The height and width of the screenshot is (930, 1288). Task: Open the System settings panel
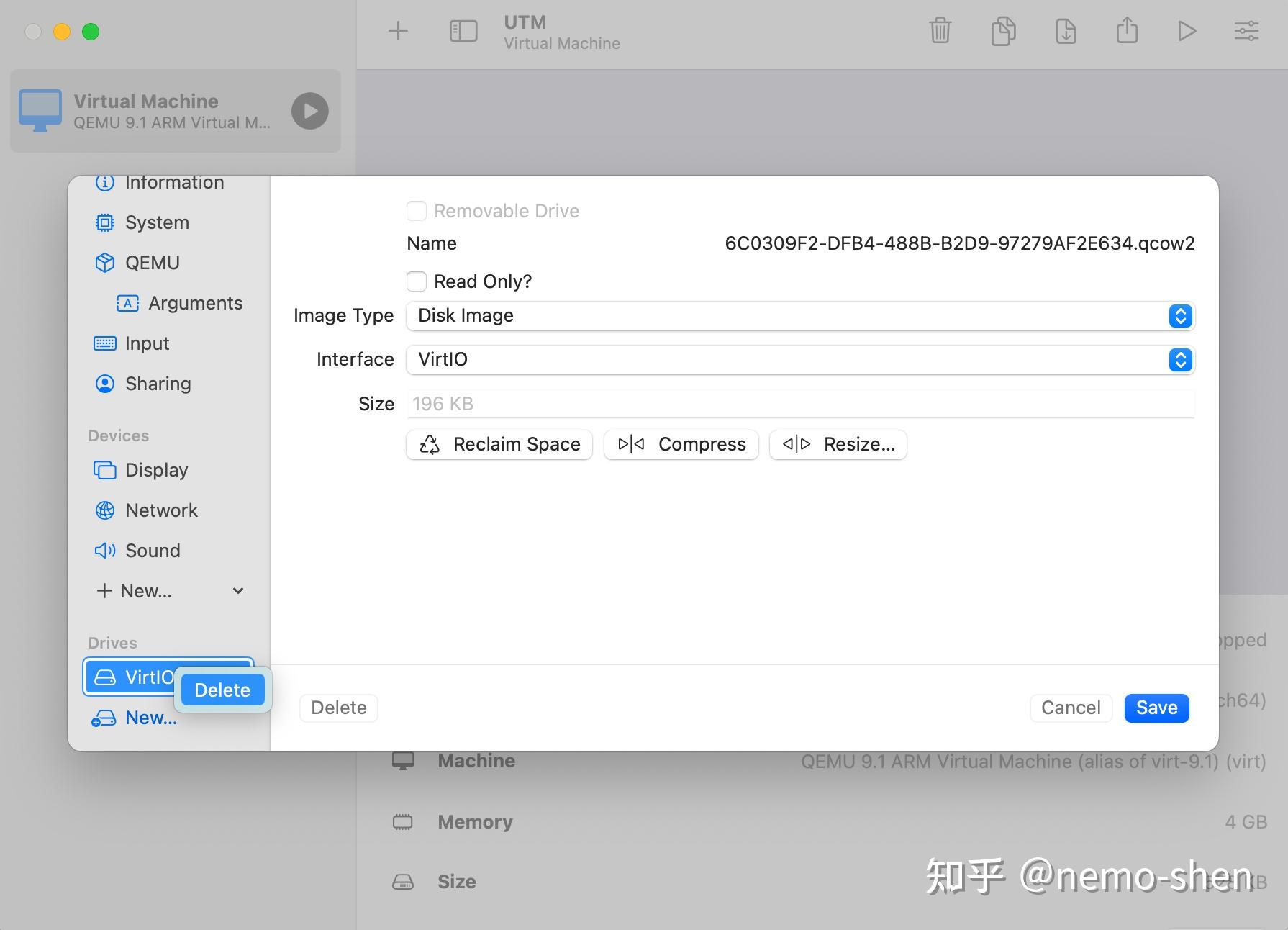(x=155, y=222)
